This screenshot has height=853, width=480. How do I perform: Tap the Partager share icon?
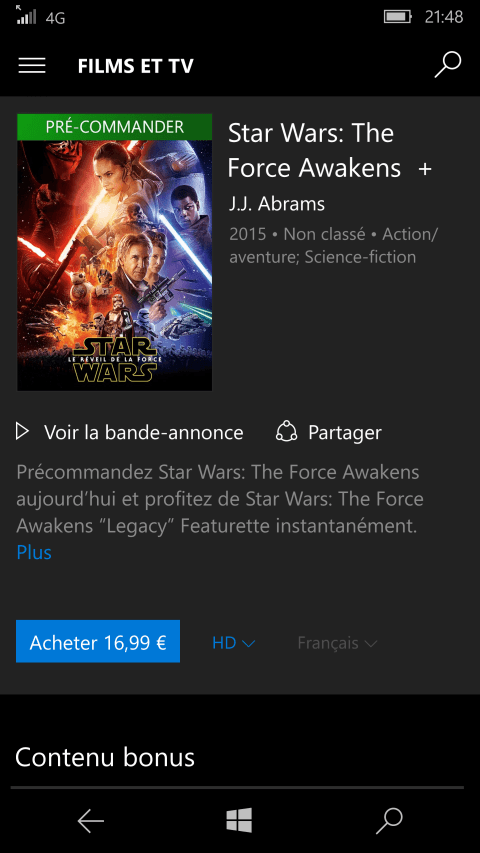click(286, 432)
